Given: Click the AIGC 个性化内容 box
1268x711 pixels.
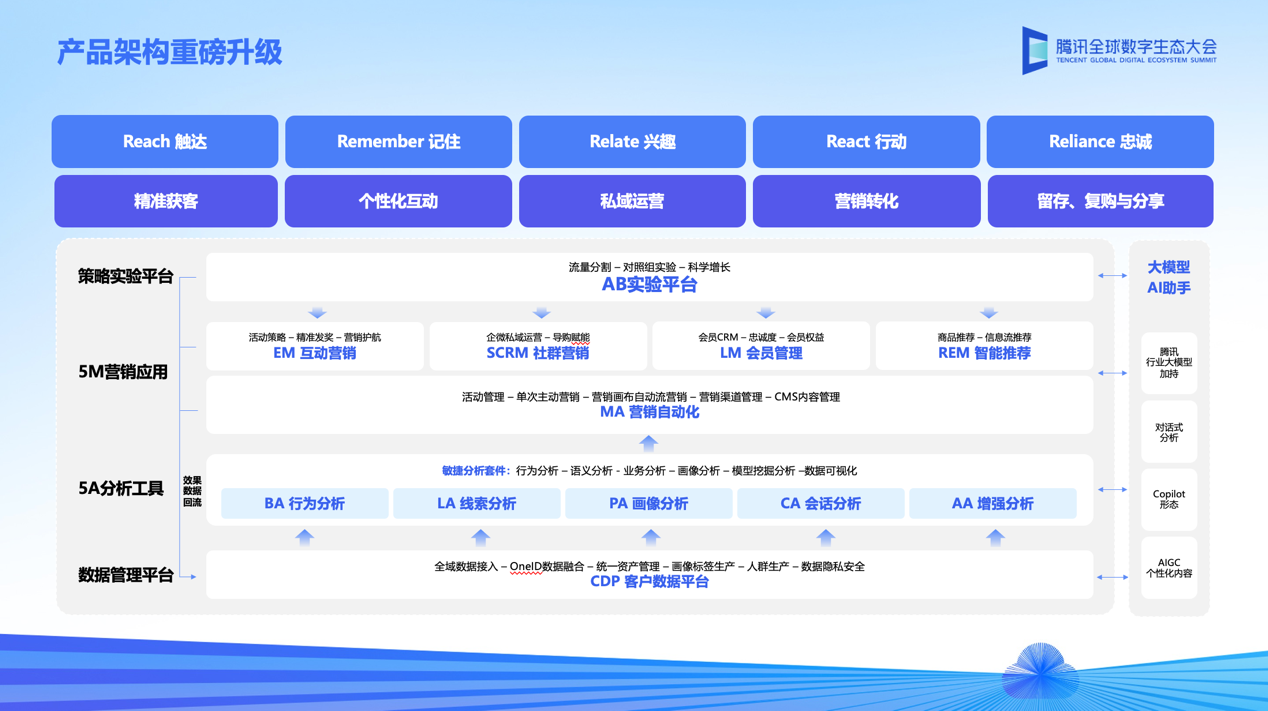Looking at the screenshot, I should (1168, 569).
